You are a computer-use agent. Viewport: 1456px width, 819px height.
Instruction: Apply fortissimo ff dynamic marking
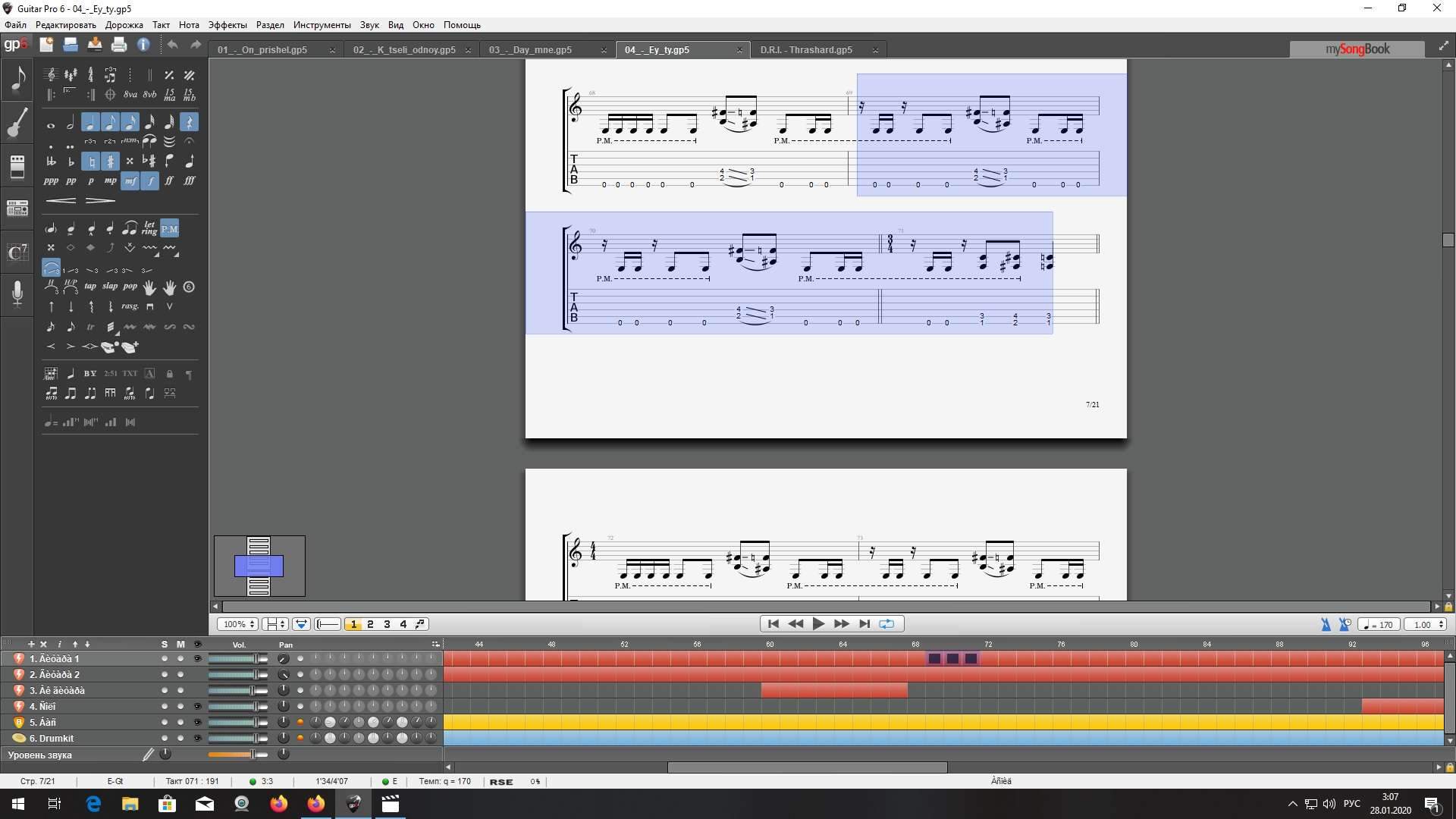[169, 181]
